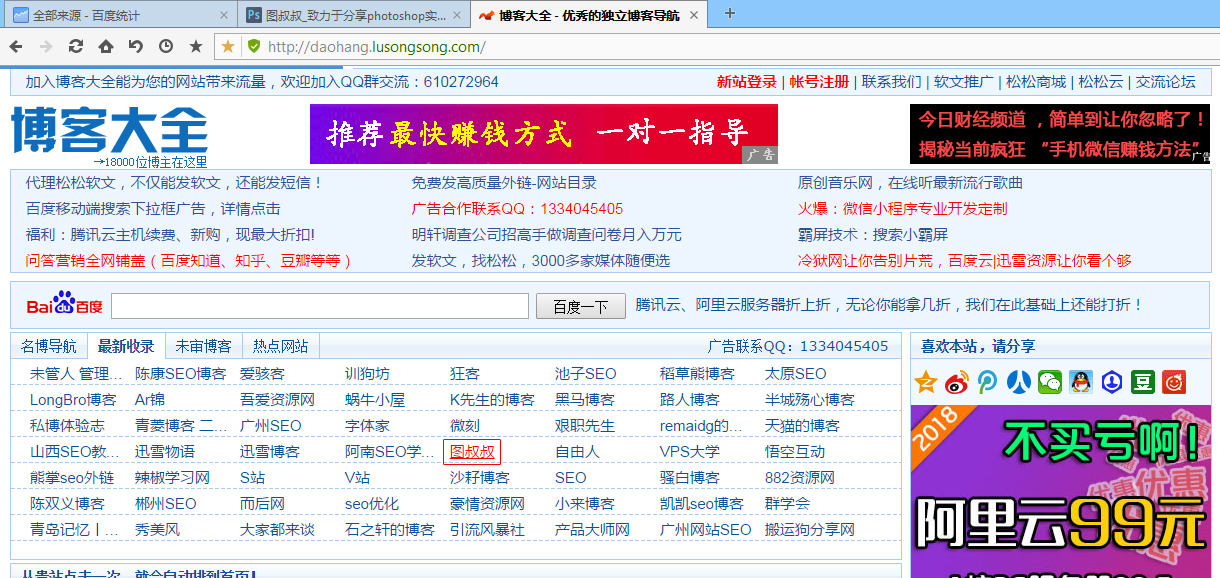Click the 百度一下 search button
Screen dimensions: 1220x578
581,306
